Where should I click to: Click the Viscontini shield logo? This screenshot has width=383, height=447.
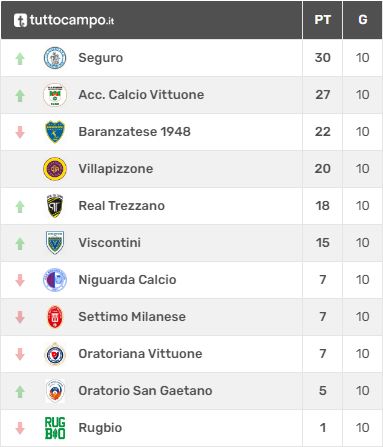pyautogui.click(x=55, y=243)
